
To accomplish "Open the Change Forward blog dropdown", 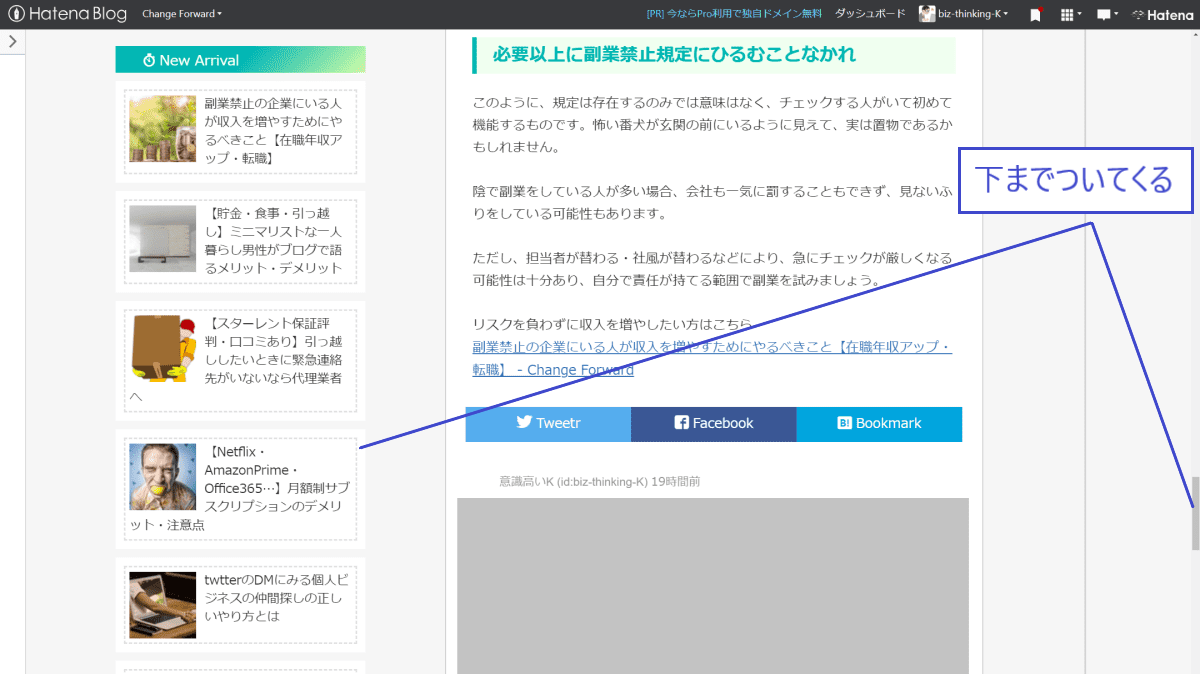I will (182, 14).
